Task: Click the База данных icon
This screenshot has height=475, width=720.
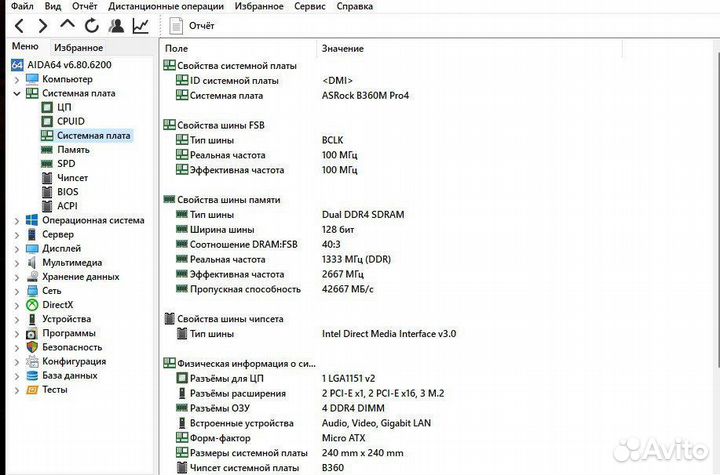Action: pos(32,375)
